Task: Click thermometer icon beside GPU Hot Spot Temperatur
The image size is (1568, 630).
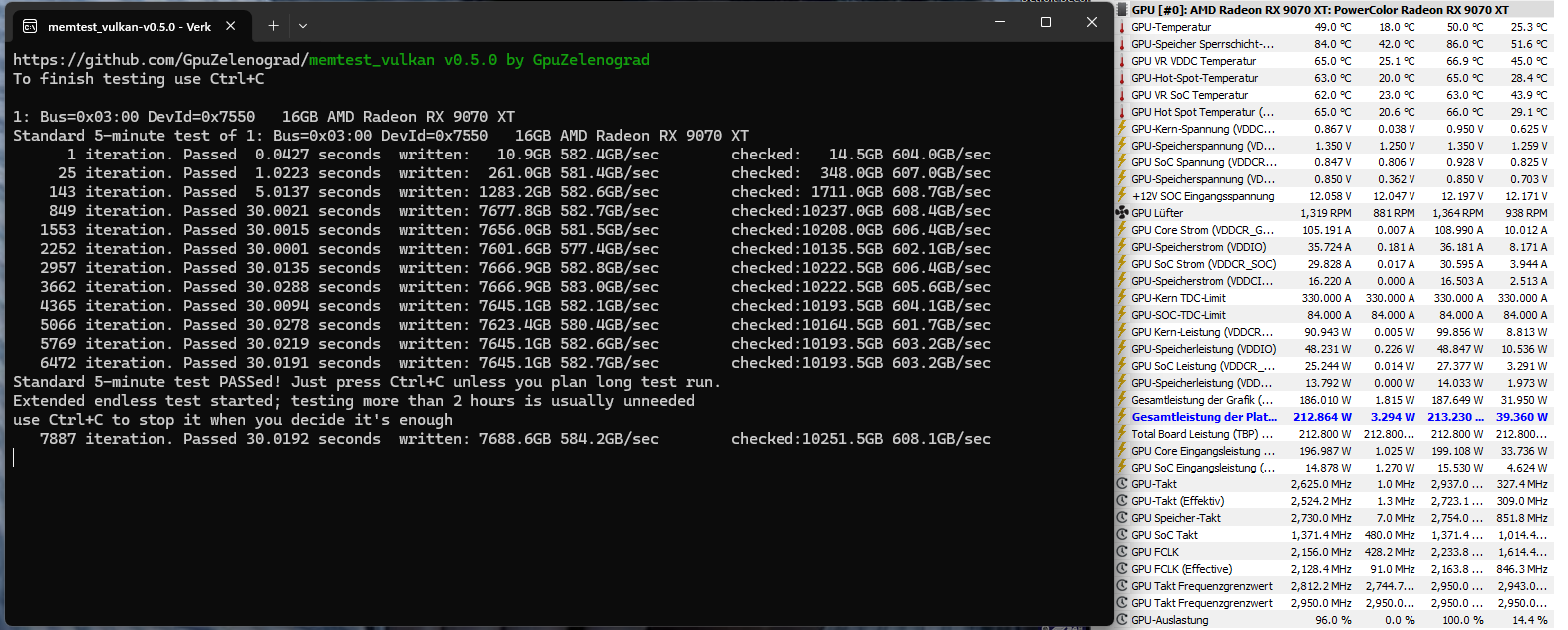Action: click(x=1122, y=112)
